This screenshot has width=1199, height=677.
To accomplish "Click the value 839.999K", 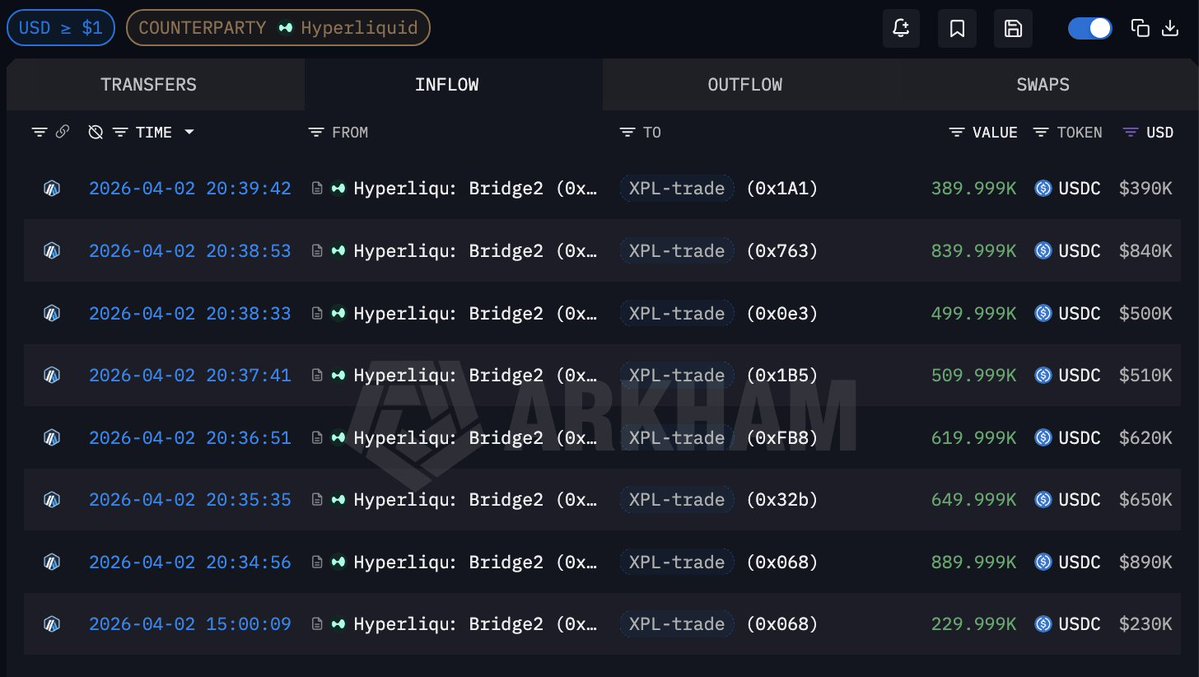I will (x=973, y=251).
